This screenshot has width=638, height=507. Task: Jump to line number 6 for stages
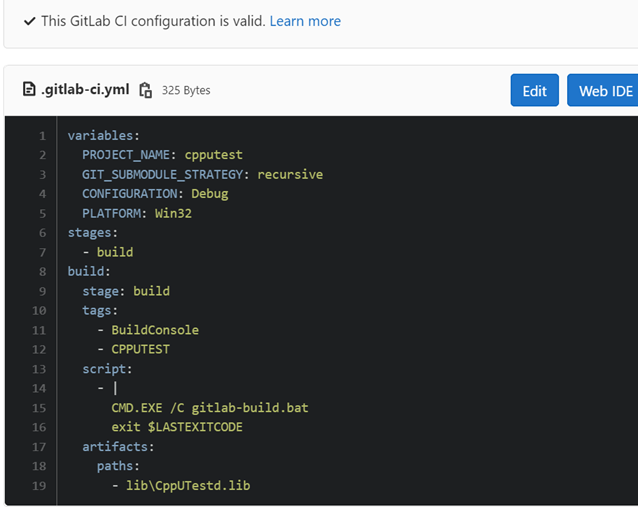[x=42, y=233]
